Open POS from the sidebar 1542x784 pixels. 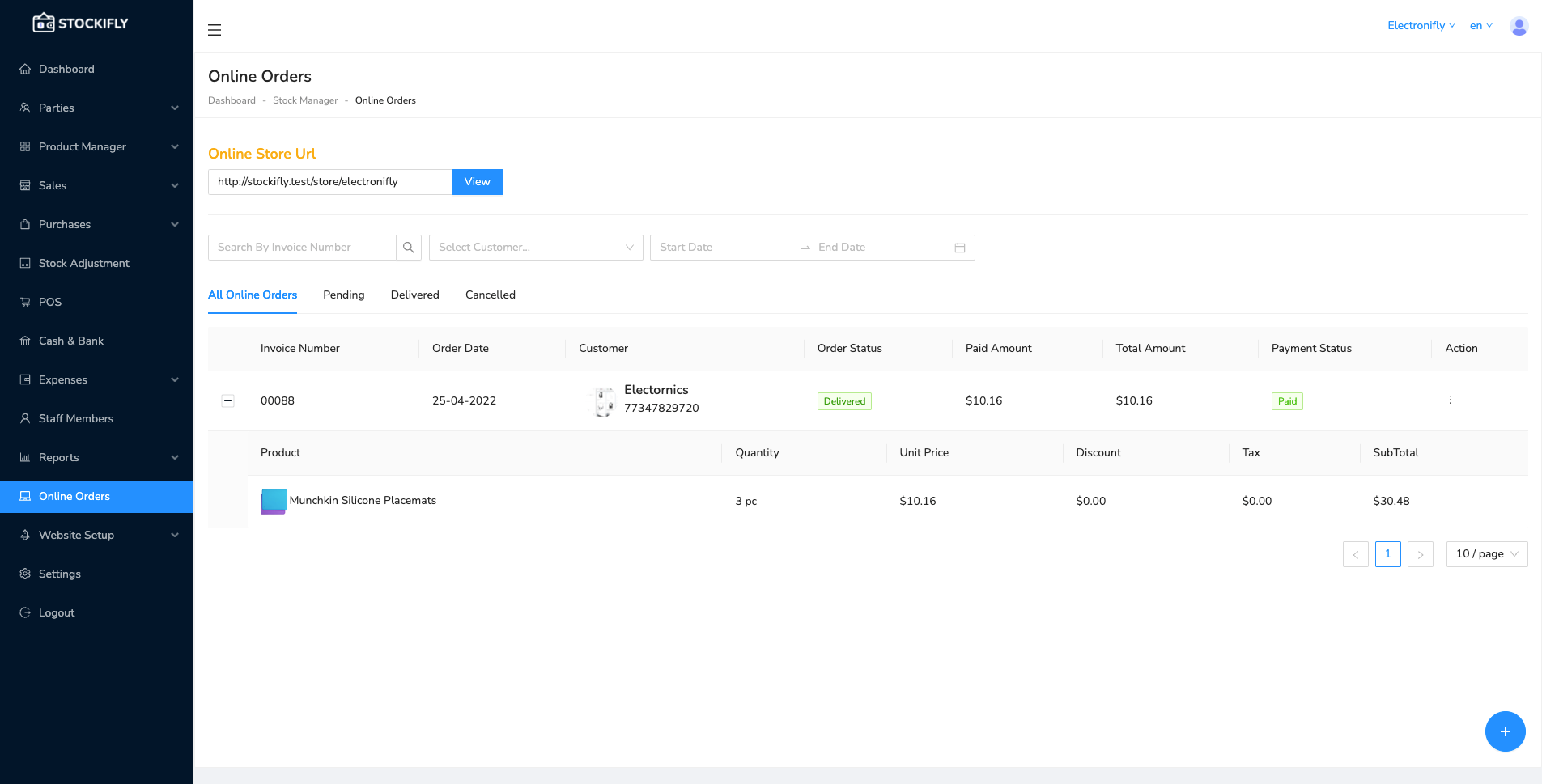[50, 302]
